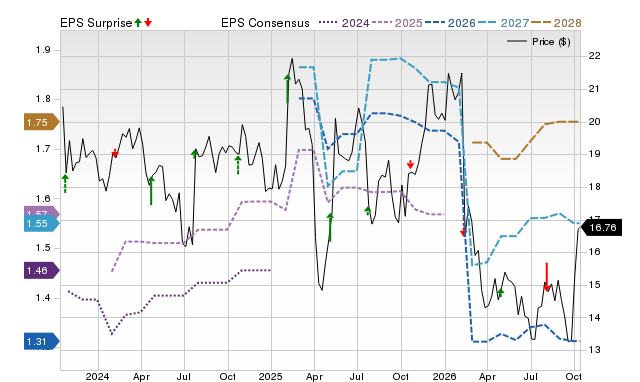Click the red surprise arrow after Oct 2025
Image resolution: width=640 pixels, height=382 pixels.
[410, 164]
